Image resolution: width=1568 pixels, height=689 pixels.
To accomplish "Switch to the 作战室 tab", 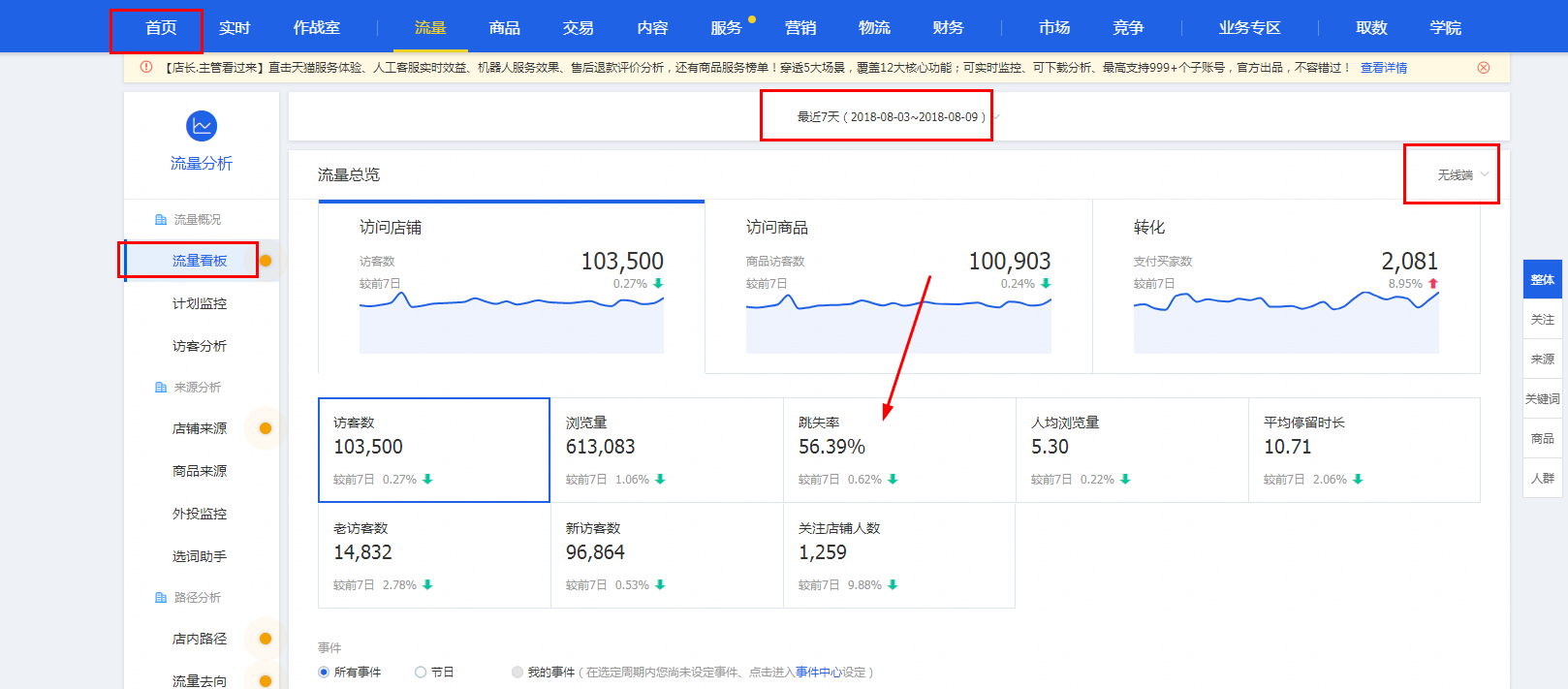I will [x=317, y=28].
